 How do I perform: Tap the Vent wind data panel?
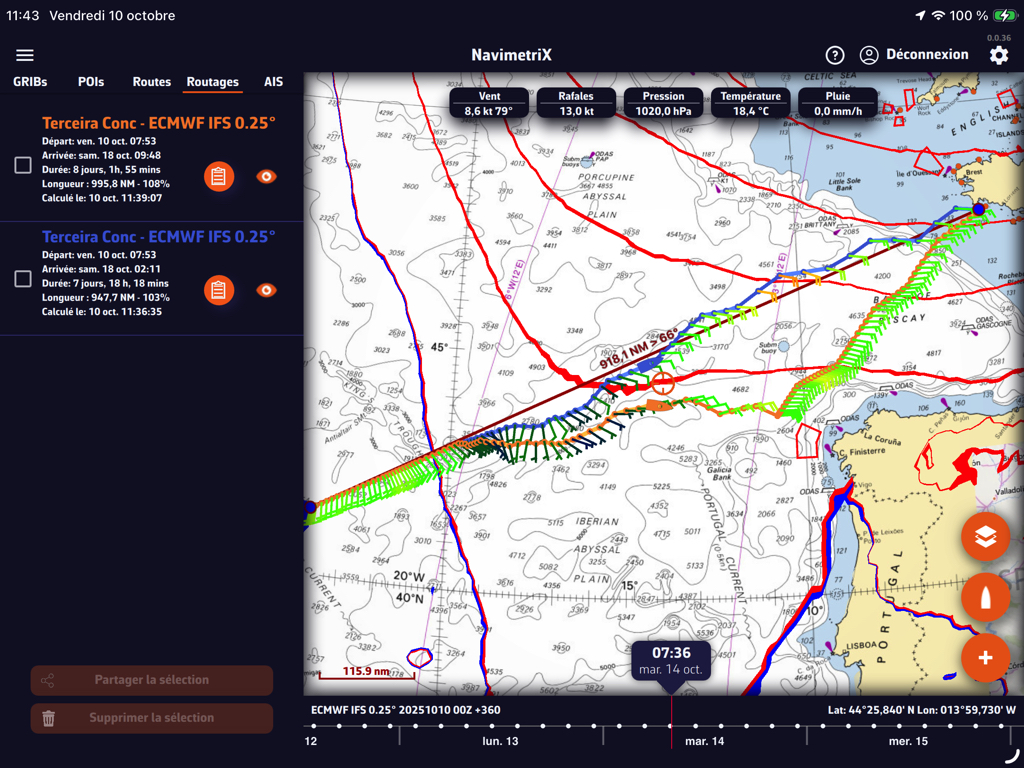(489, 104)
